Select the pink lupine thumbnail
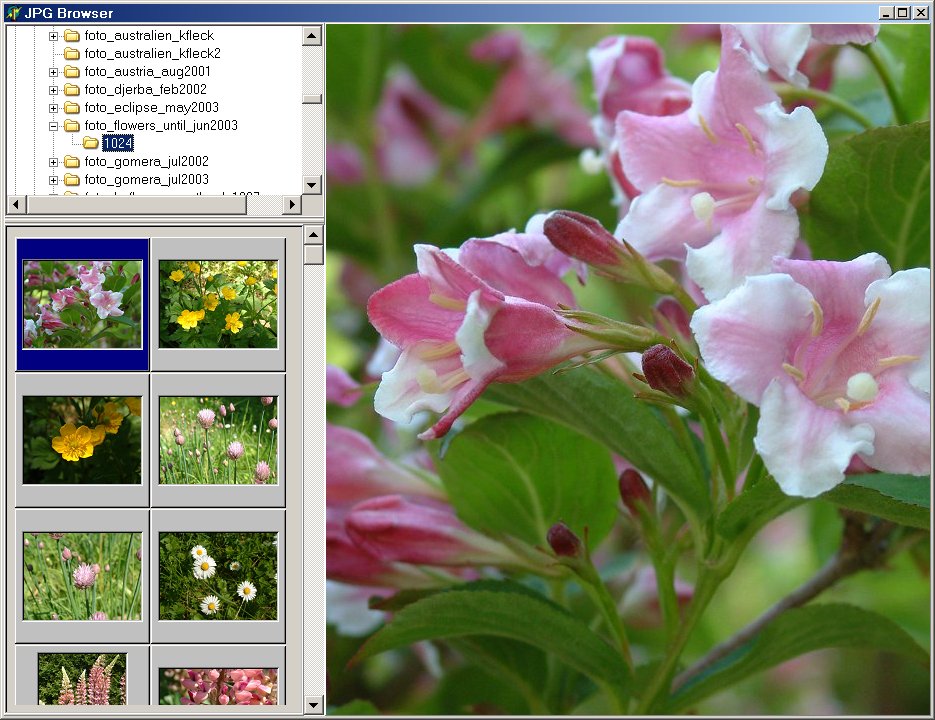 click(81, 678)
